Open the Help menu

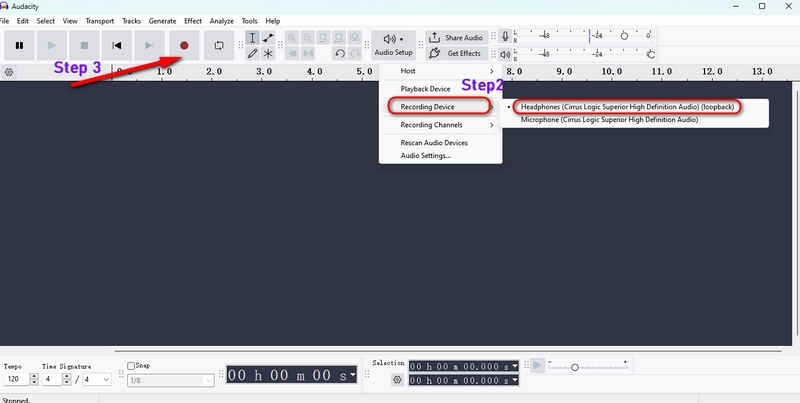pyautogui.click(x=273, y=21)
